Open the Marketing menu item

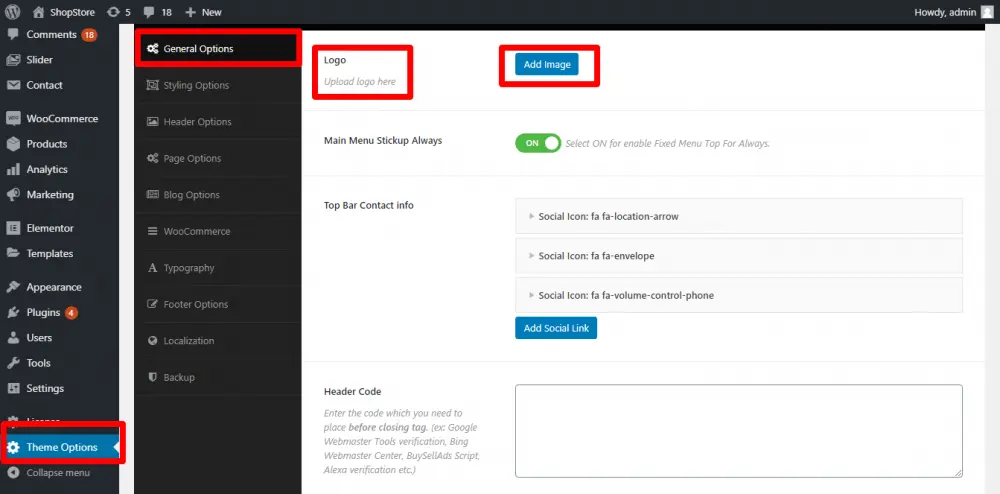[59, 194]
